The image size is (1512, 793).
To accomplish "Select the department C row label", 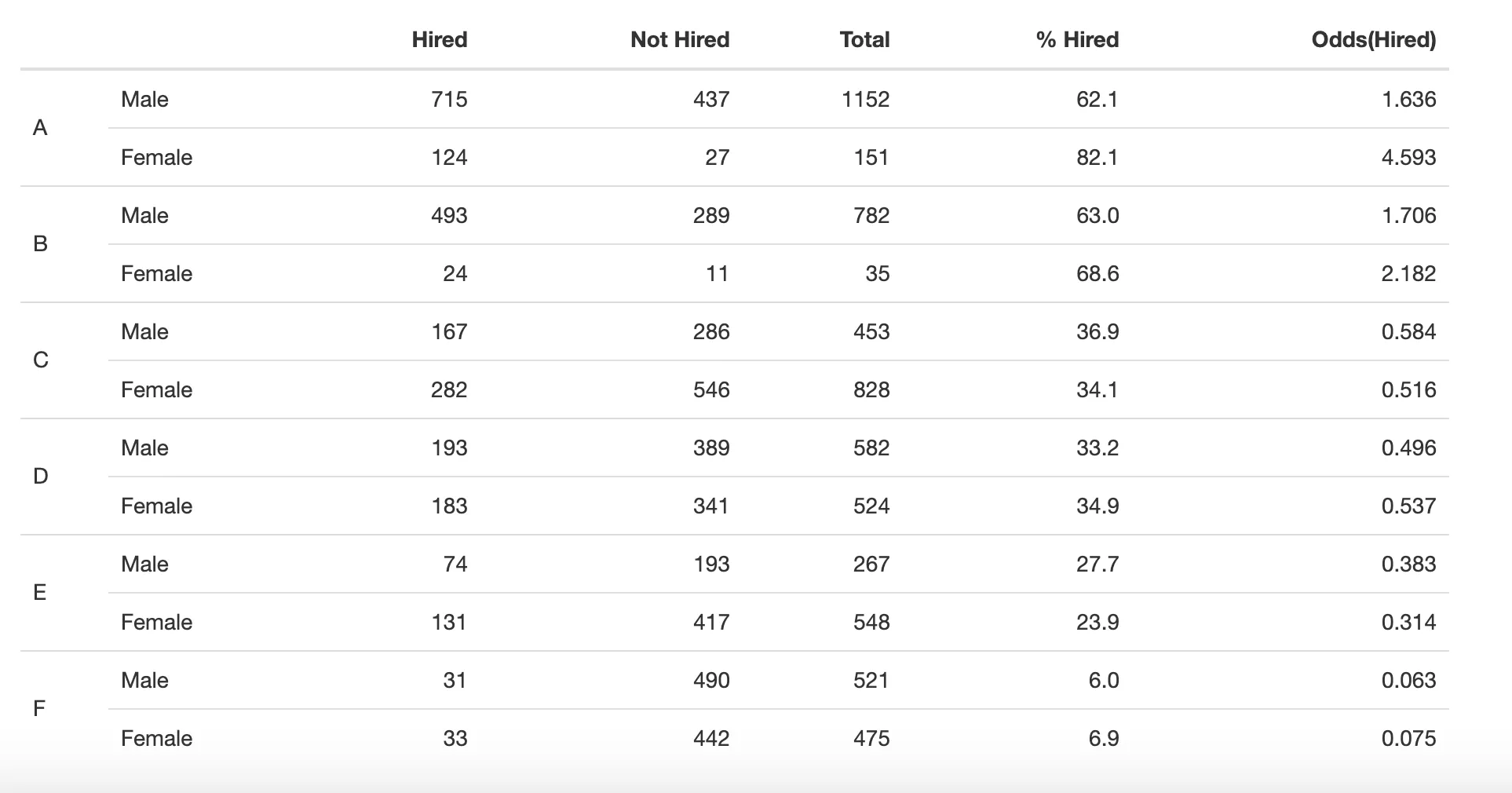I will (41, 360).
